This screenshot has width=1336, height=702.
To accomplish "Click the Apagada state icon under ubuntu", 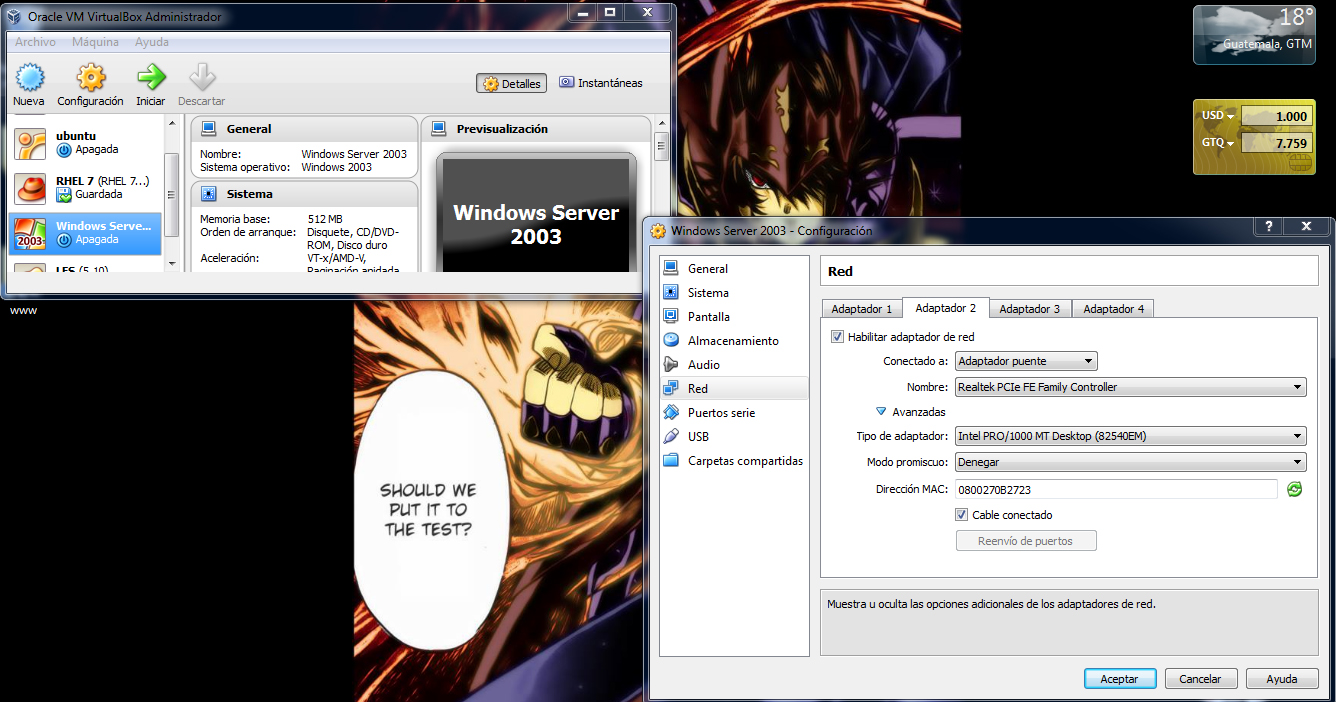I will 64,149.
